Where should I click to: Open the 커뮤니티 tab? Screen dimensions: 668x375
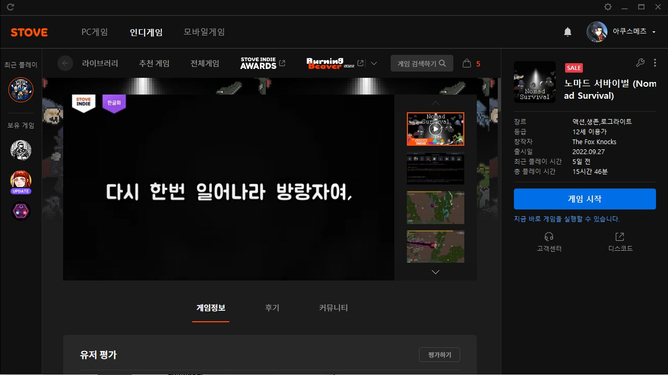pos(334,308)
